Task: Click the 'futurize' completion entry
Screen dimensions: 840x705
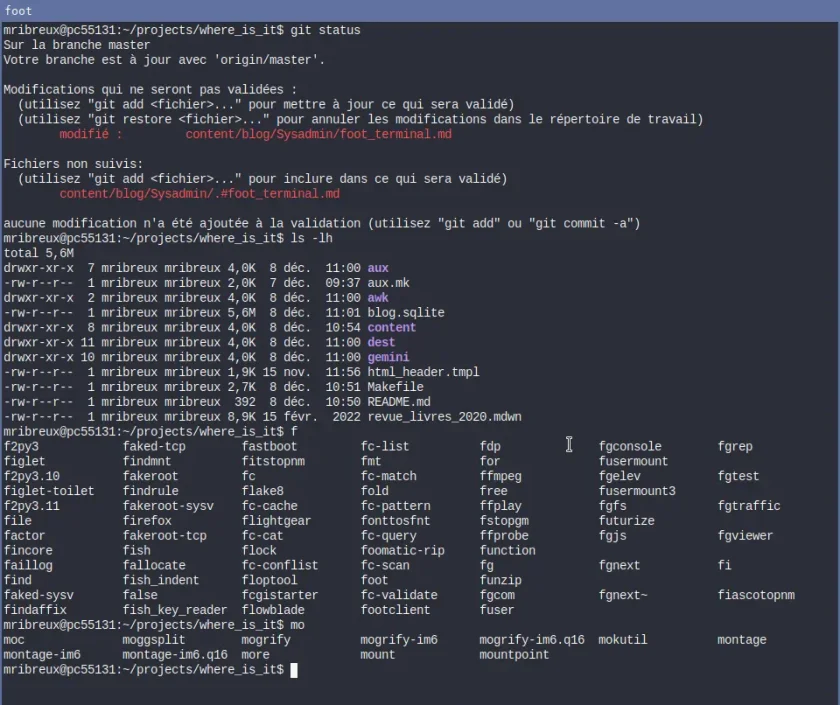Action: click(626, 521)
